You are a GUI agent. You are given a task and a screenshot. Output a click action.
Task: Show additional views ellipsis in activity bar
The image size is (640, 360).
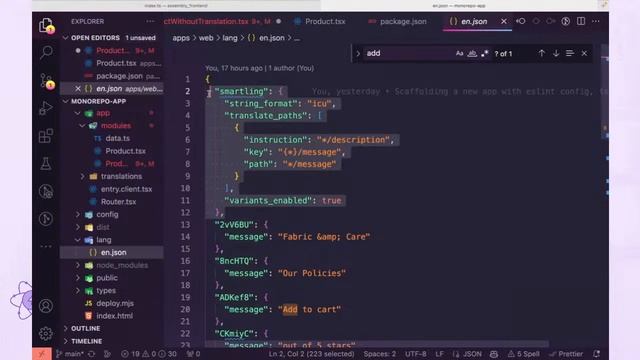click(46, 246)
